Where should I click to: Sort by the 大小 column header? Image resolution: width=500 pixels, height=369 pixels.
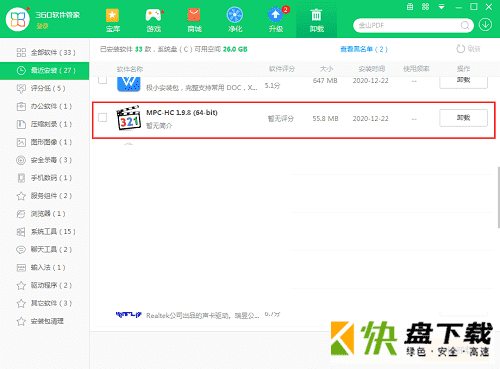point(326,69)
